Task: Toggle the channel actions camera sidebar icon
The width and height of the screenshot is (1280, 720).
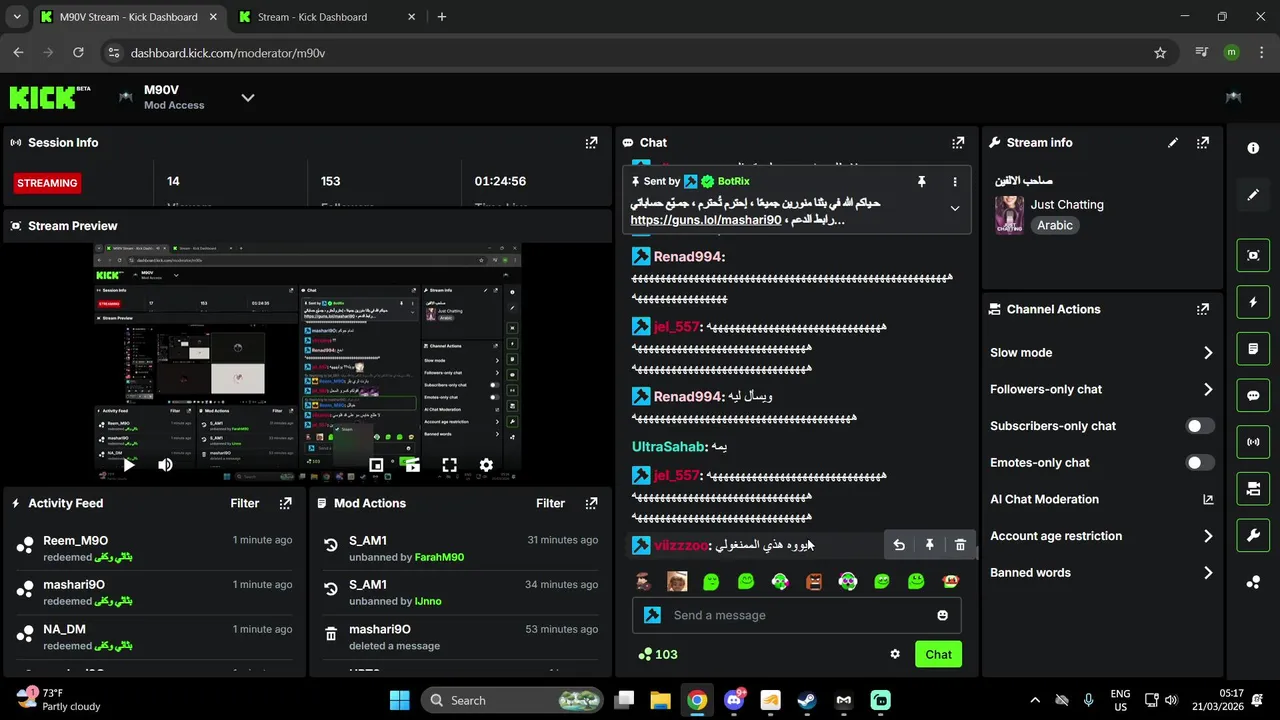Action: (x=1253, y=489)
